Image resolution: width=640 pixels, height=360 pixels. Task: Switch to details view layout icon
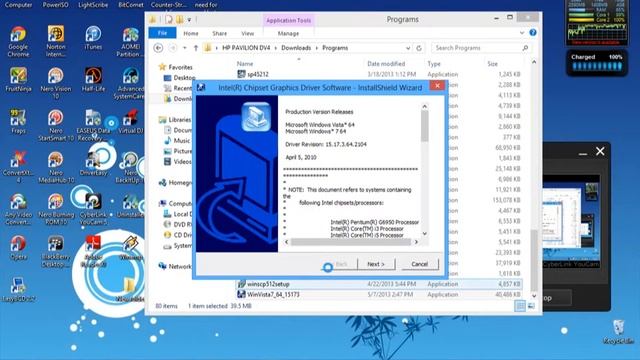pos(520,305)
